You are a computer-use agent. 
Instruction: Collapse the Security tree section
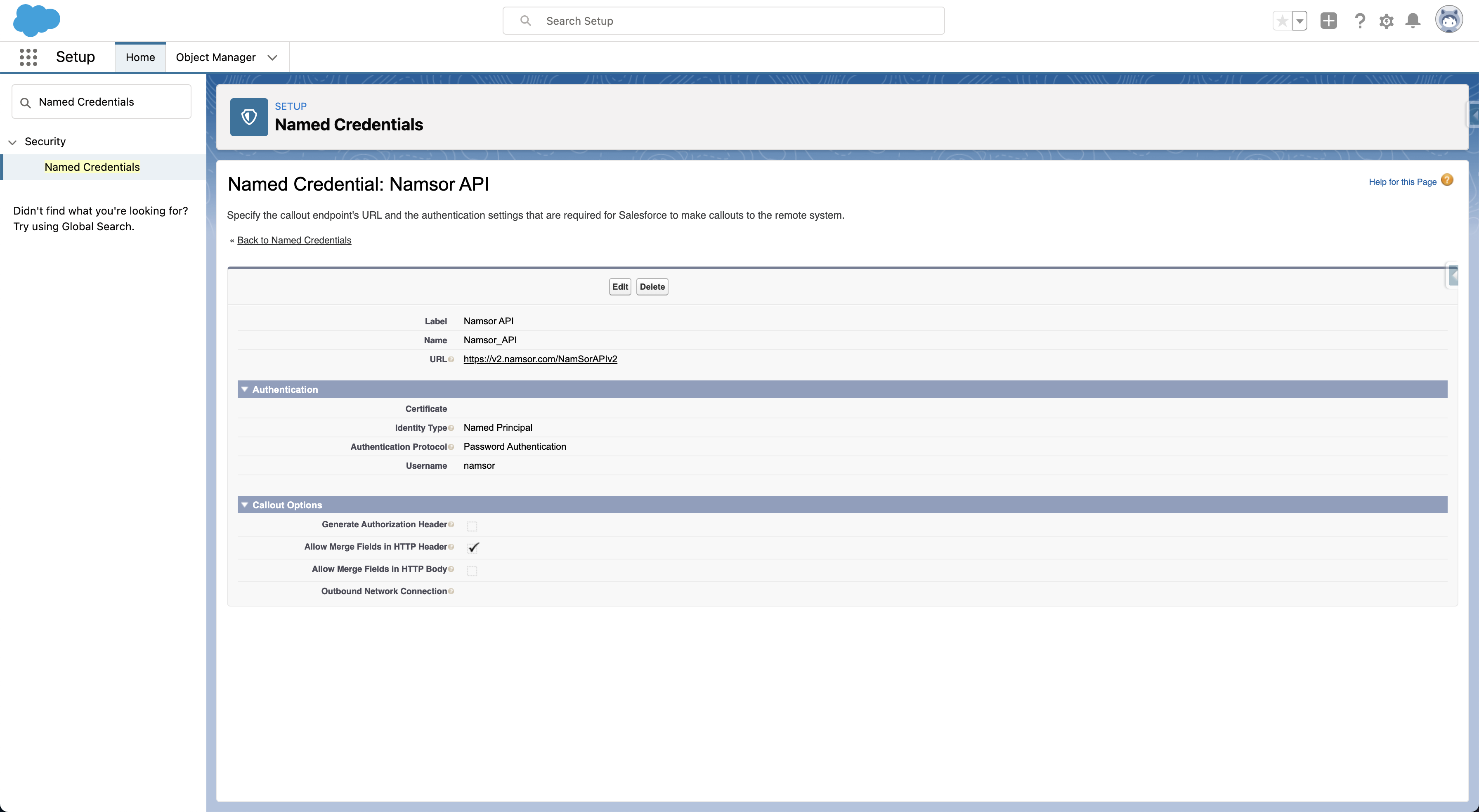(13, 142)
